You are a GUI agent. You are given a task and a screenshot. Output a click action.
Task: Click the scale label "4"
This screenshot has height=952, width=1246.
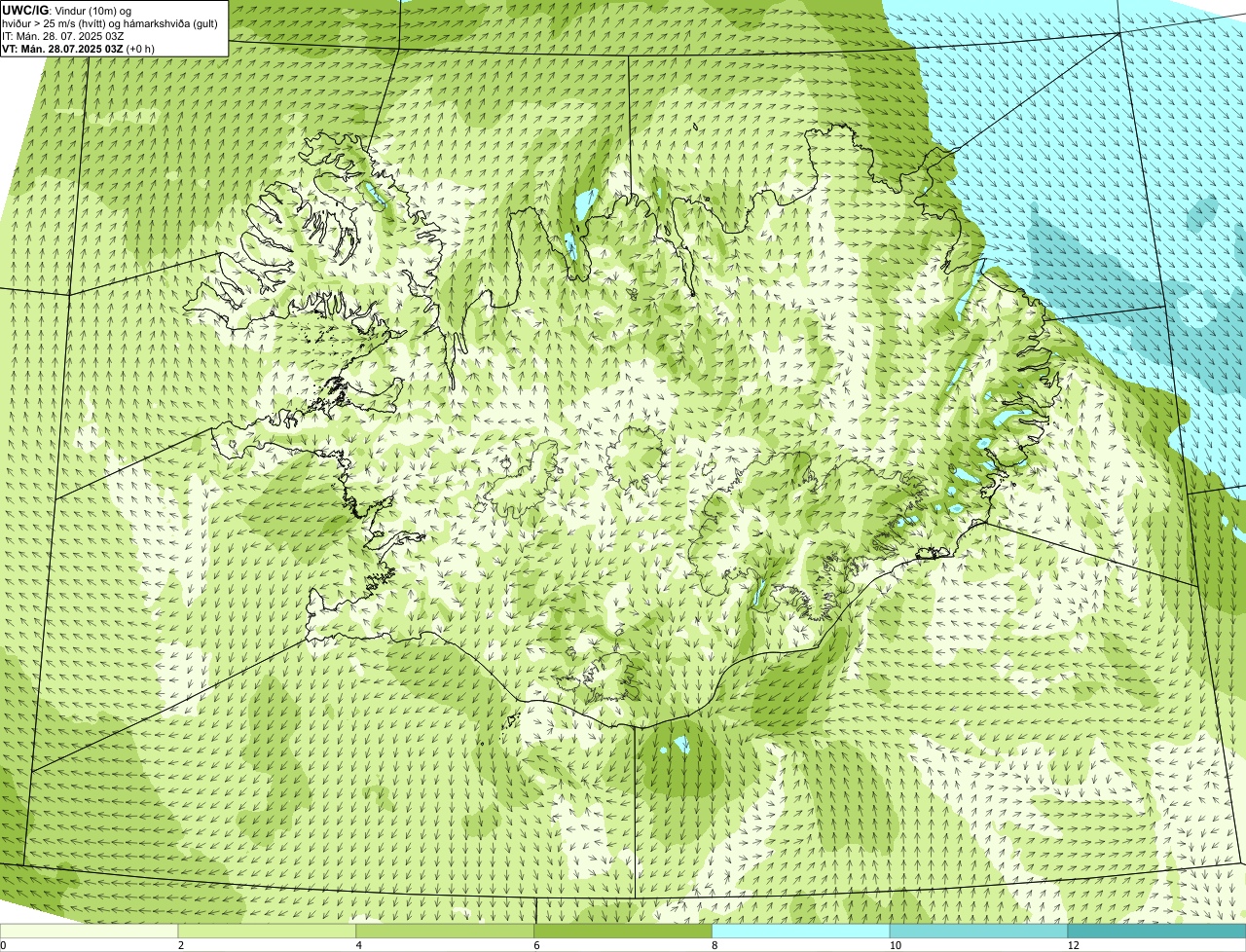click(358, 945)
